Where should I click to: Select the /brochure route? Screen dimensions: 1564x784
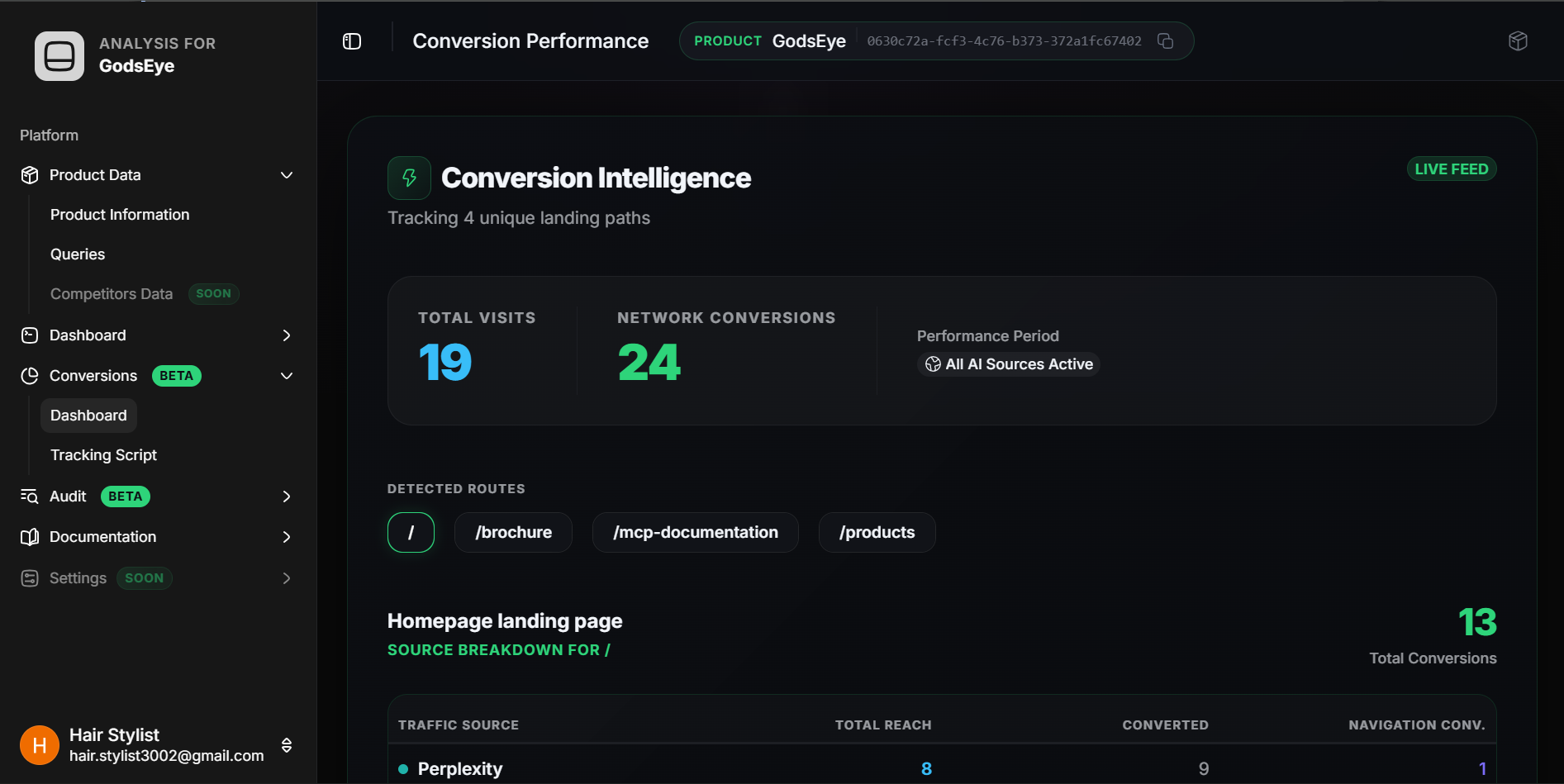pyautogui.click(x=513, y=533)
